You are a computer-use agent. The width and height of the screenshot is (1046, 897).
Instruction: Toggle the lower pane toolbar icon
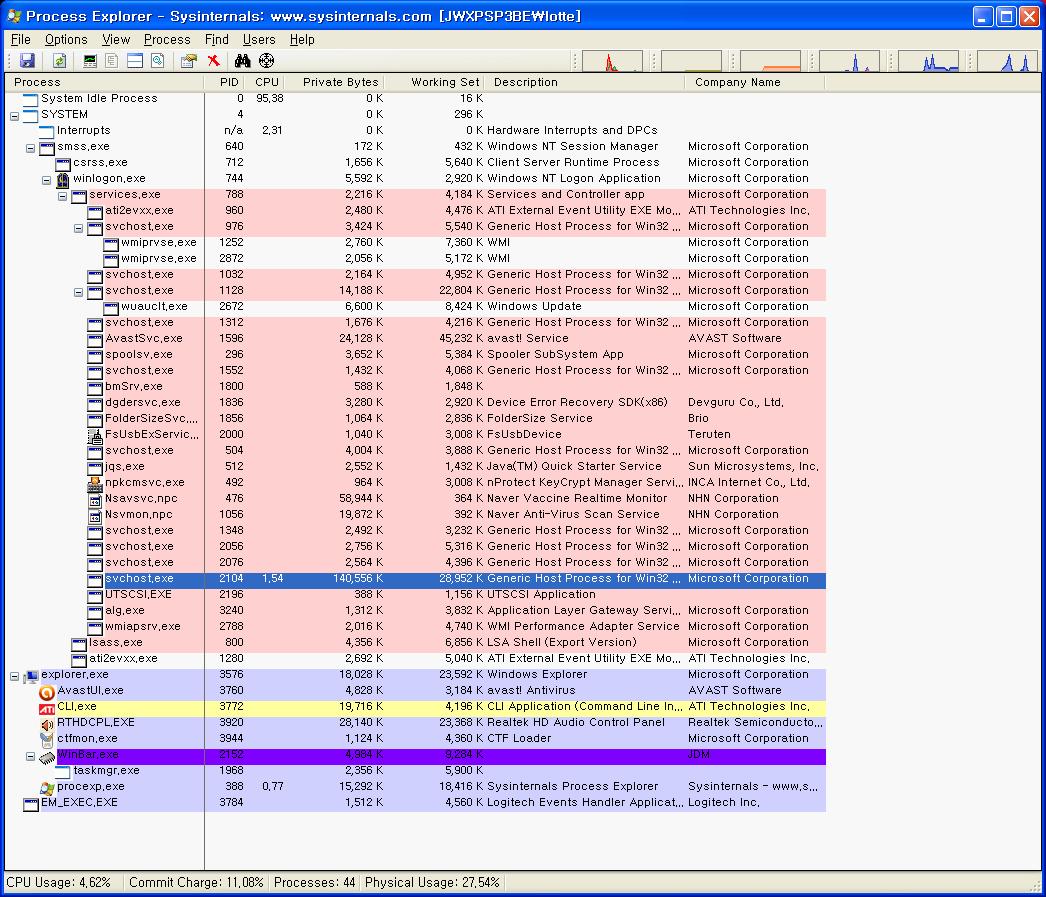pyautogui.click(x=135, y=61)
